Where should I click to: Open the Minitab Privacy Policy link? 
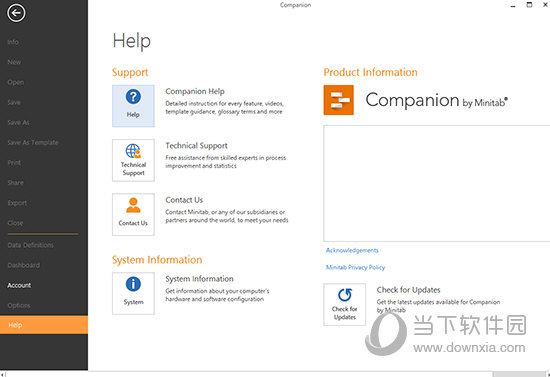(355, 267)
